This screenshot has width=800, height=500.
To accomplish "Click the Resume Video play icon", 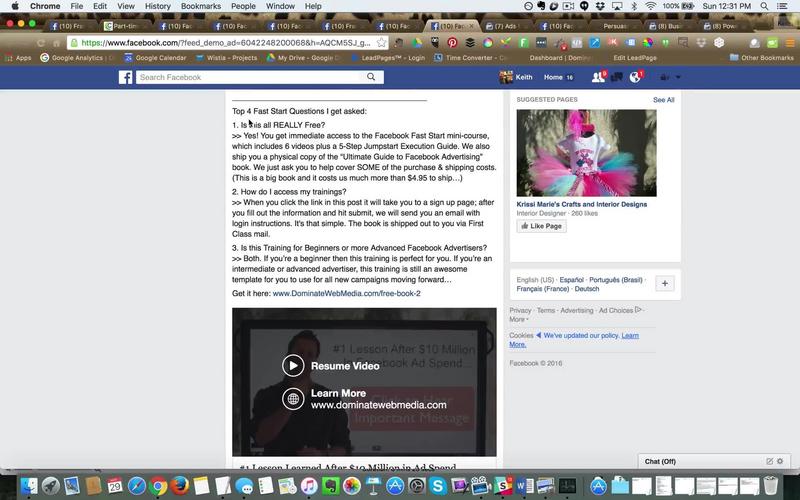I will click(293, 365).
